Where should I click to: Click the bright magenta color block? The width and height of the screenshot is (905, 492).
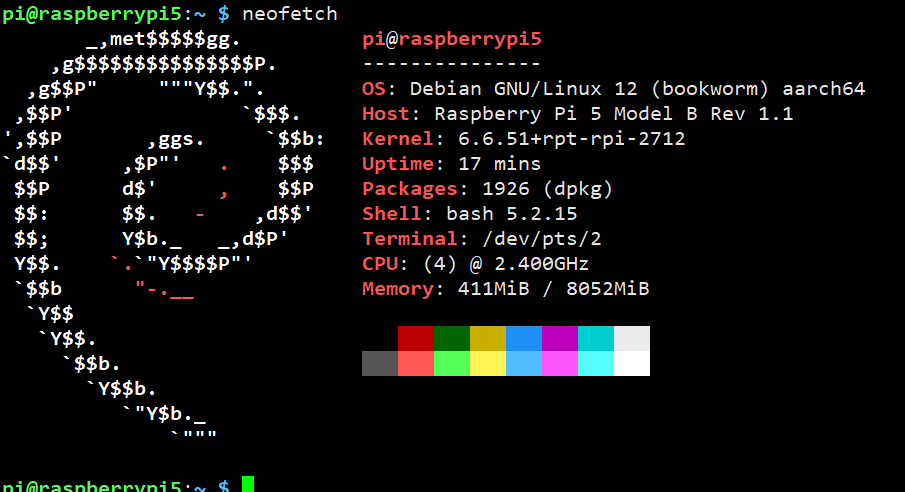(x=560, y=363)
